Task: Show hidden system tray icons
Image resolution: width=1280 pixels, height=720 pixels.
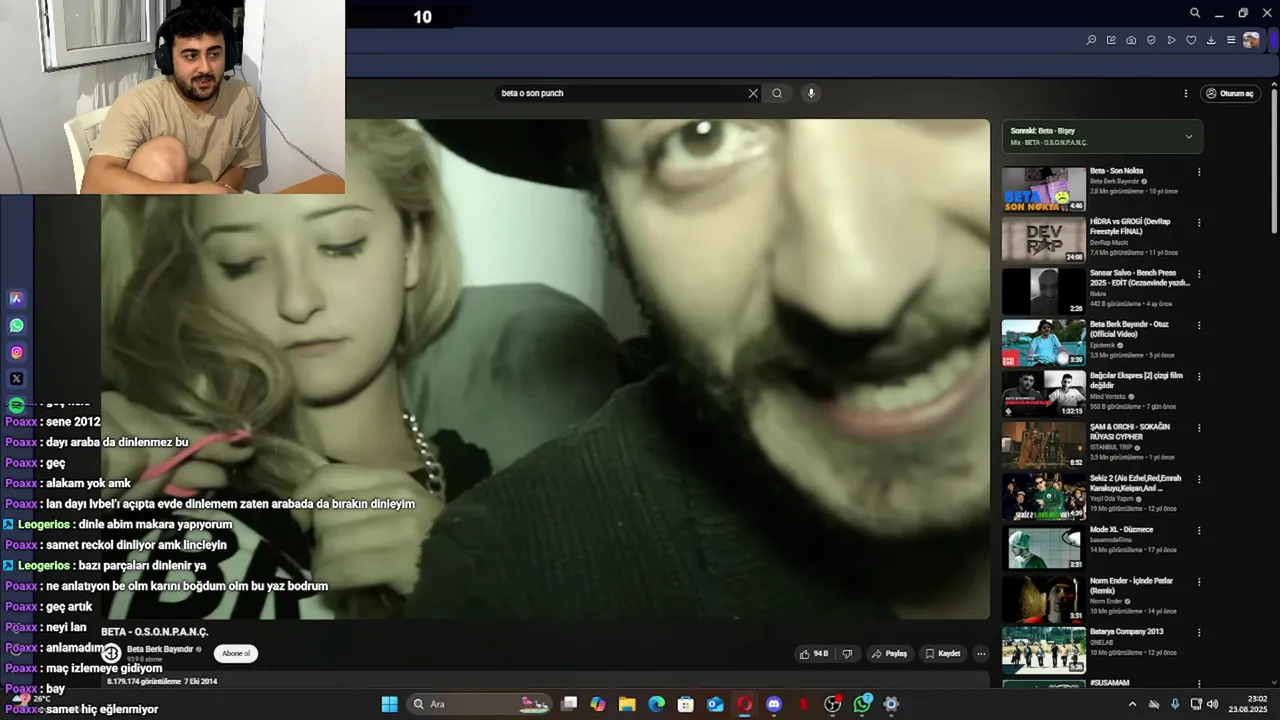Action: [1132, 704]
